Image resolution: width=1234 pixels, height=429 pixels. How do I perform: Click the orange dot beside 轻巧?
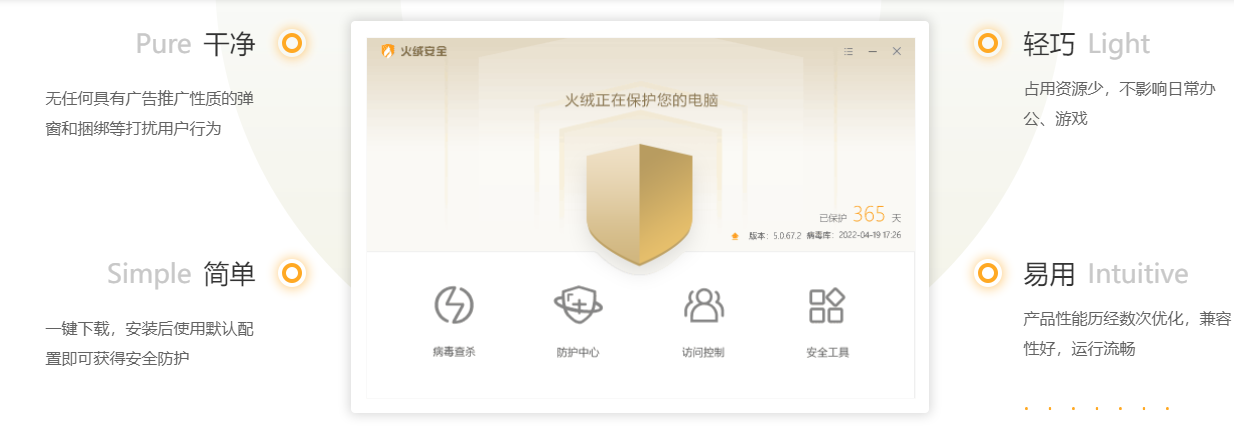(x=988, y=43)
